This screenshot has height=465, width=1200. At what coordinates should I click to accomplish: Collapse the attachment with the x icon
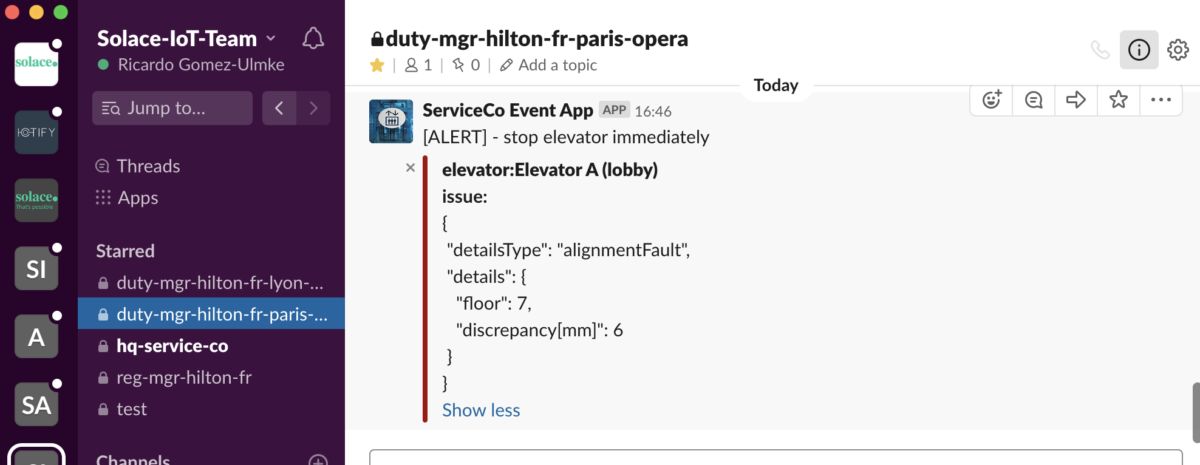[x=410, y=168]
